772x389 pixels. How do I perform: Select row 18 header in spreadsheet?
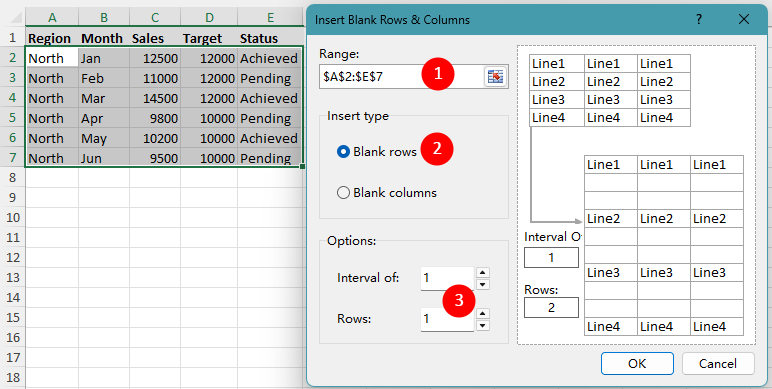[x=12, y=378]
